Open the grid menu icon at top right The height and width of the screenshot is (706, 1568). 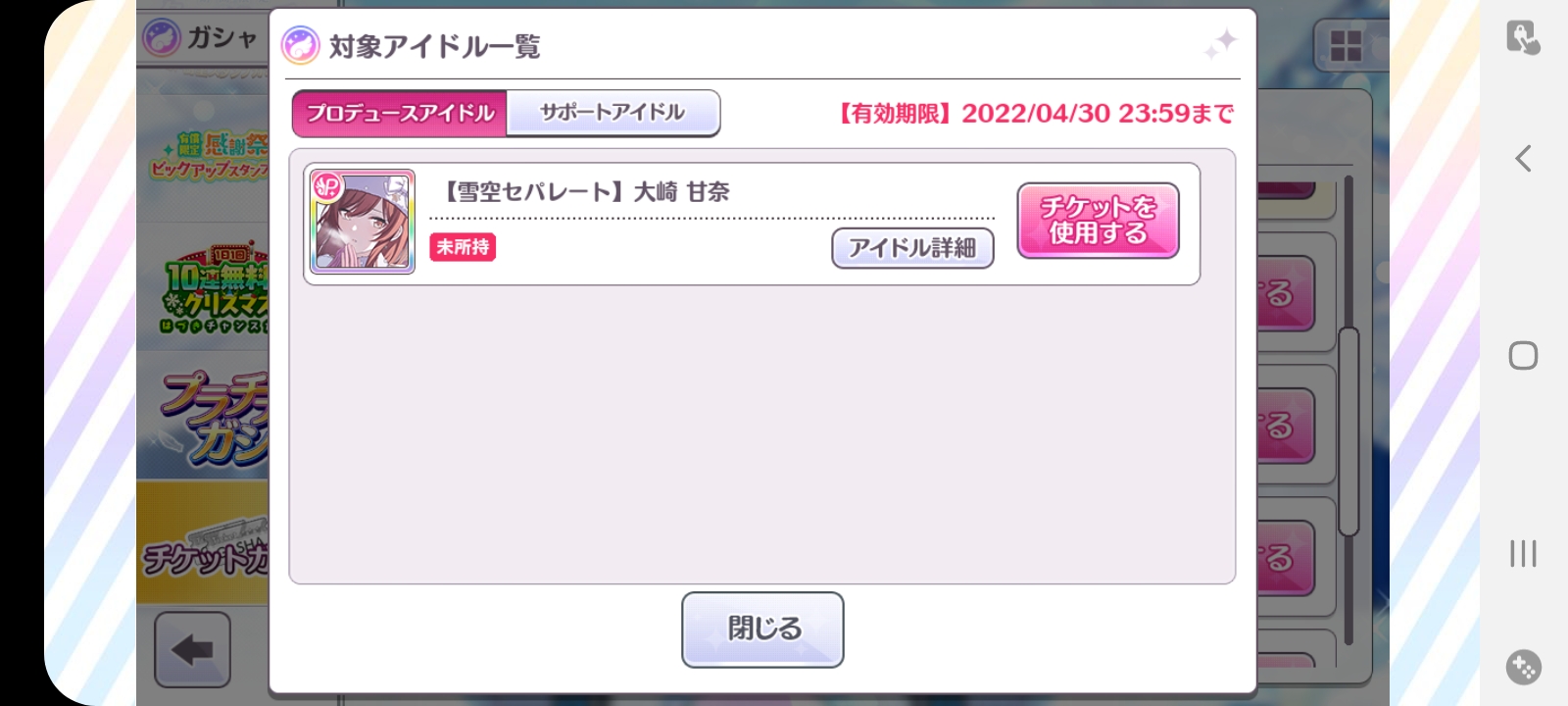pyautogui.click(x=1345, y=45)
